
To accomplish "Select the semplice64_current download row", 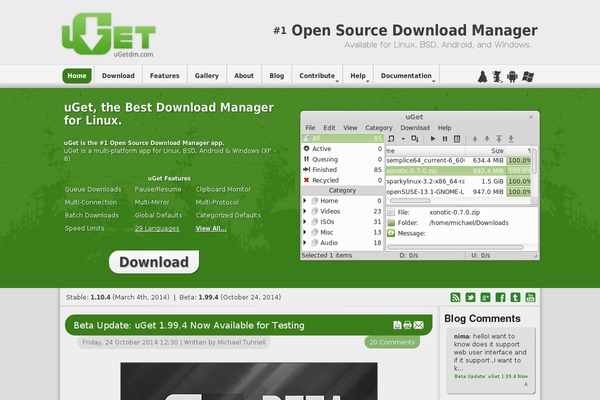I will [x=458, y=160].
